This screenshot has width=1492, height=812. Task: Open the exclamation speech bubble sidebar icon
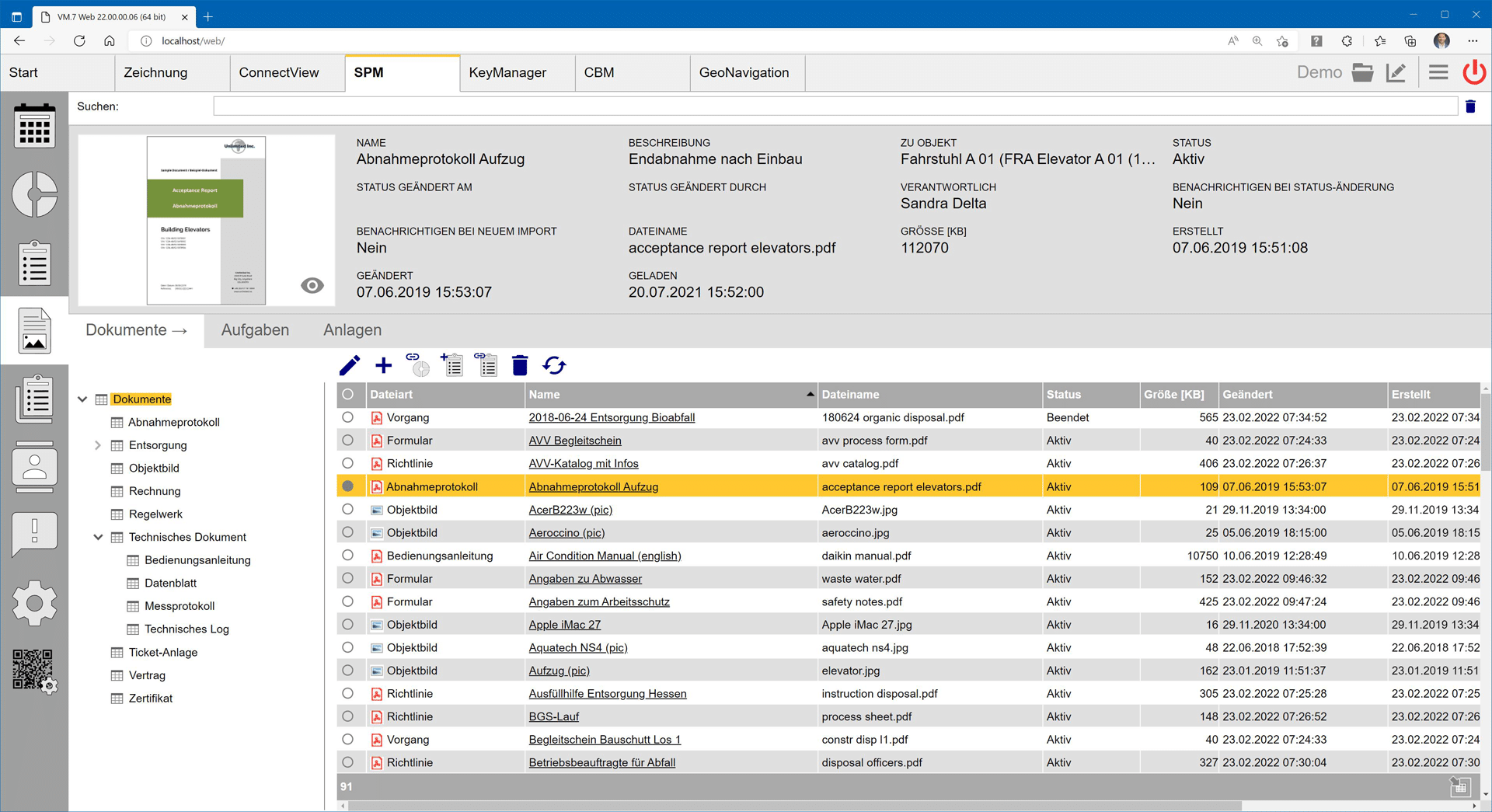34,535
